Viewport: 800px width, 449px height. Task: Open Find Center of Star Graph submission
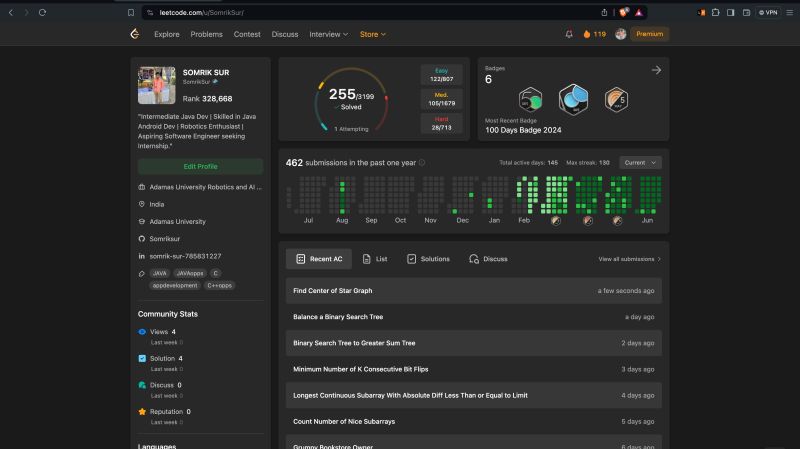(x=473, y=291)
